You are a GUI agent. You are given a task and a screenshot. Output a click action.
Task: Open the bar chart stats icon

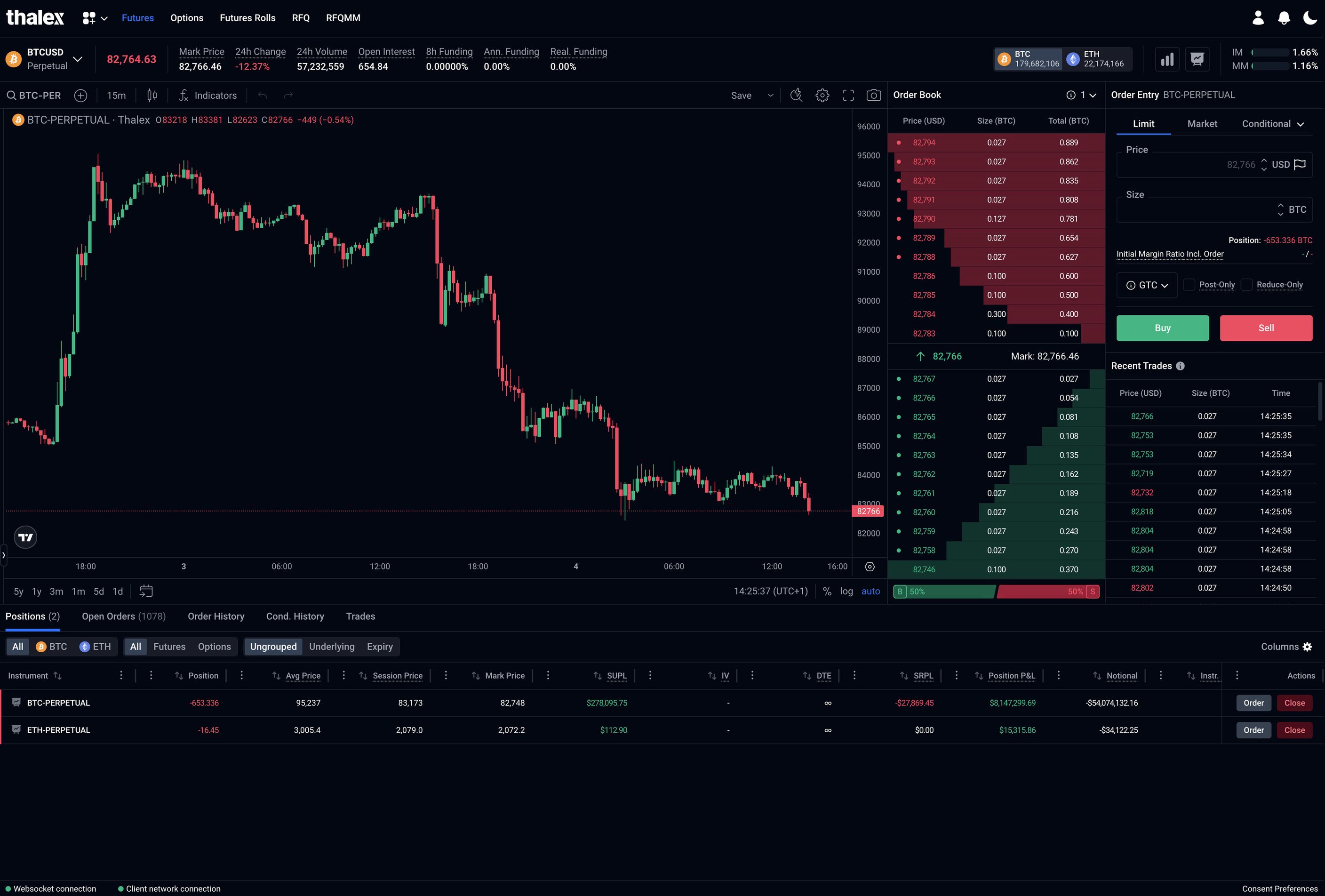(x=1167, y=59)
